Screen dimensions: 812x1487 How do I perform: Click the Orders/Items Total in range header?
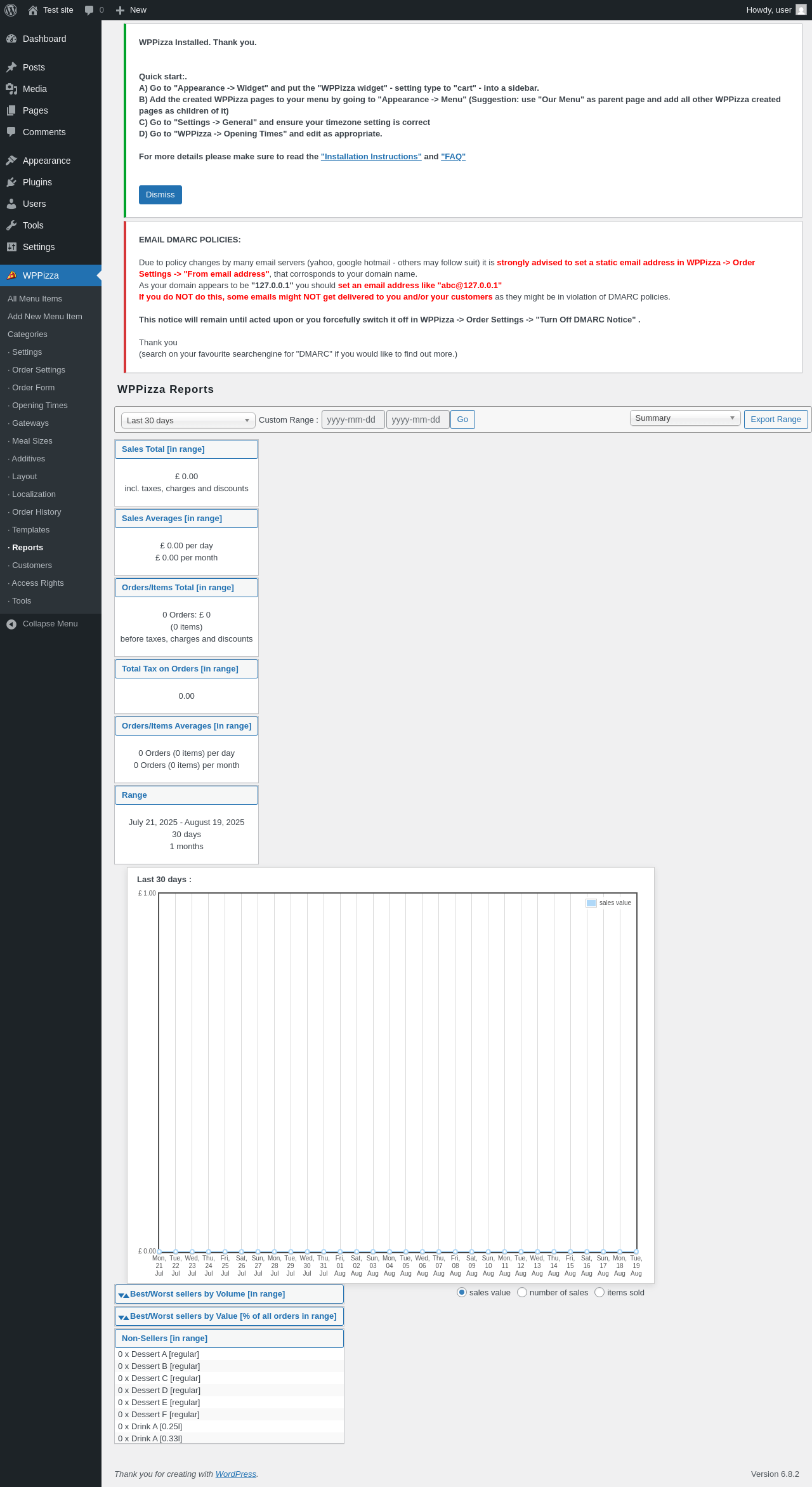(187, 588)
